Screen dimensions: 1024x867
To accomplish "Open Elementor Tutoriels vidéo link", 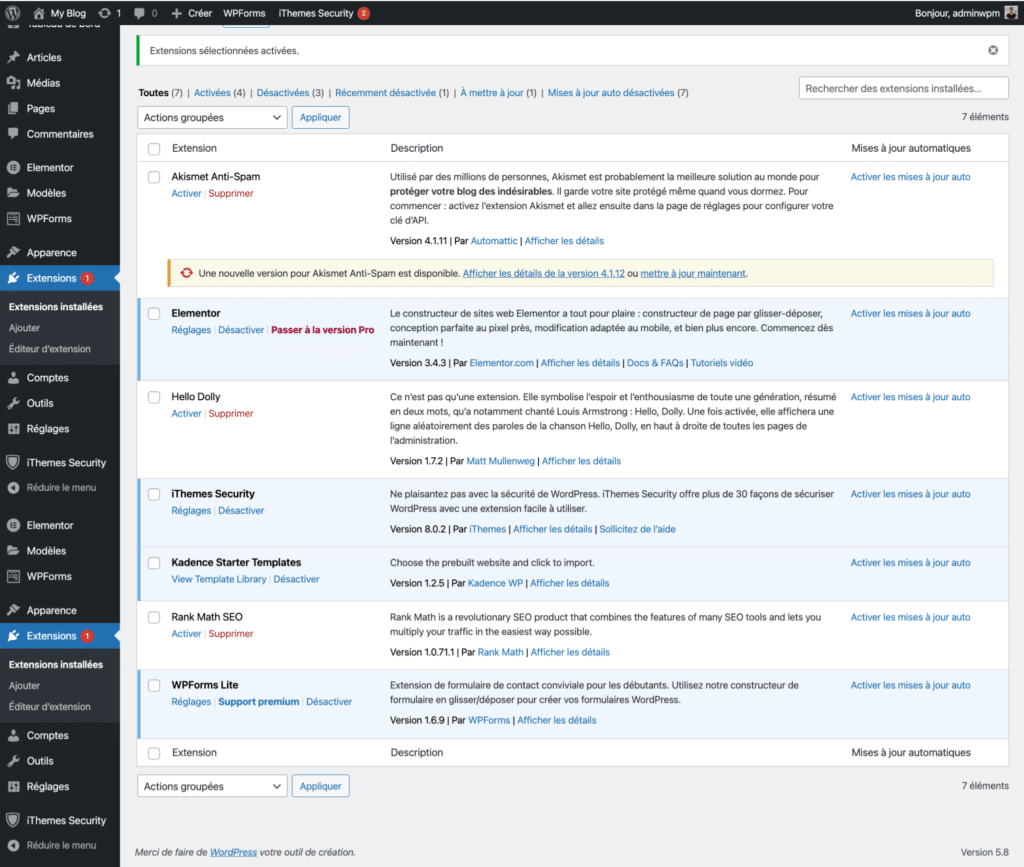I will click(722, 363).
